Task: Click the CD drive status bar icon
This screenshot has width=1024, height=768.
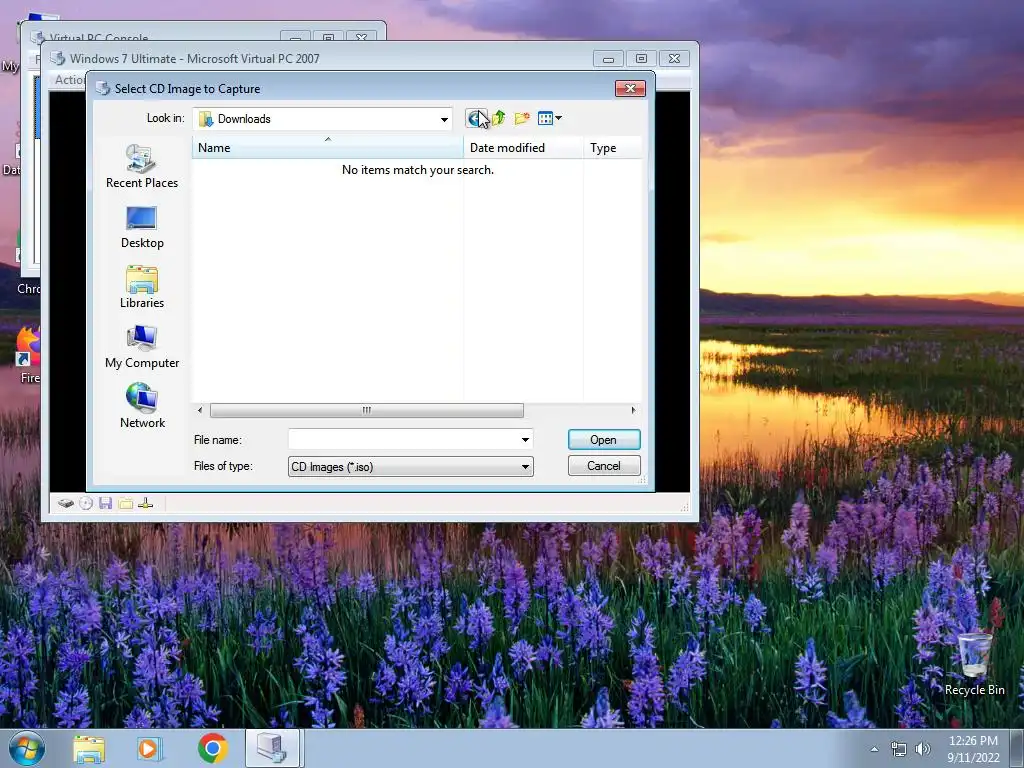Action: [x=86, y=503]
